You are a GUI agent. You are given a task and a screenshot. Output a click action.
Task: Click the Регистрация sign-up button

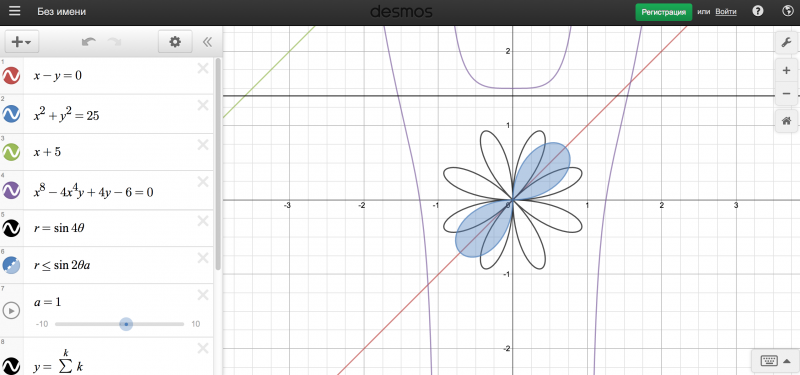point(663,12)
